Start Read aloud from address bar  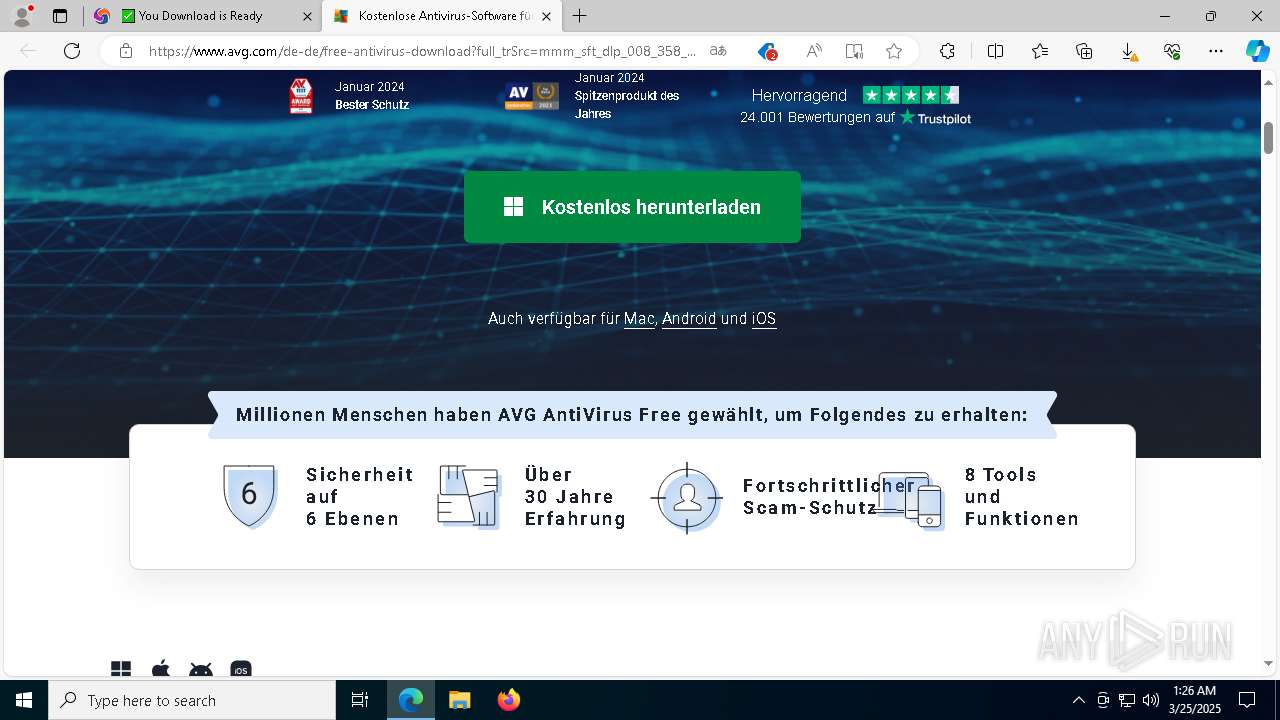[814, 51]
